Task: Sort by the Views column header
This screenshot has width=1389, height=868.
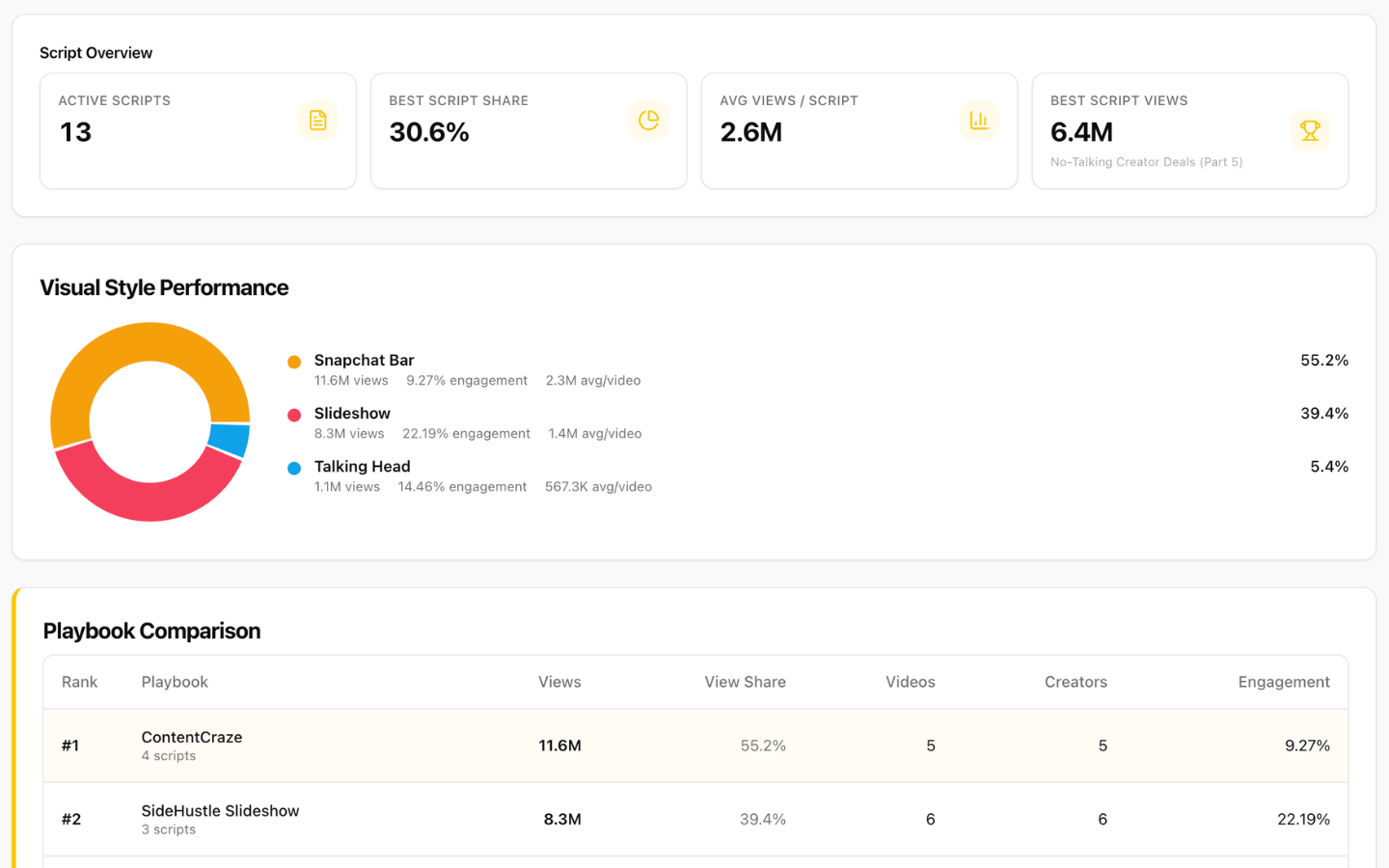Action: pos(559,682)
